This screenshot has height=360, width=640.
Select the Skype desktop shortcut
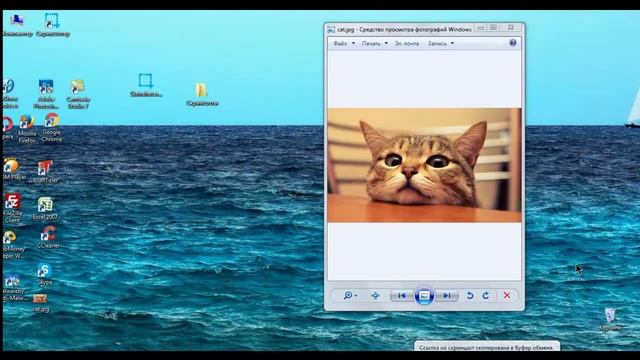[44, 274]
